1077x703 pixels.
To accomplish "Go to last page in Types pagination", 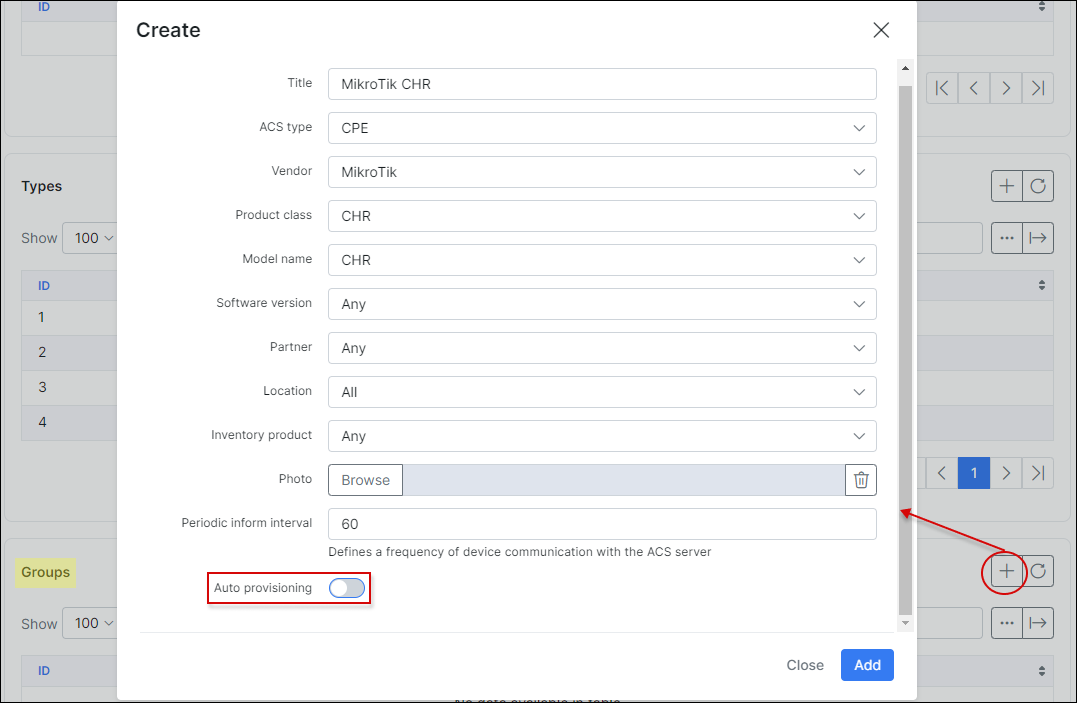I will [1039, 473].
